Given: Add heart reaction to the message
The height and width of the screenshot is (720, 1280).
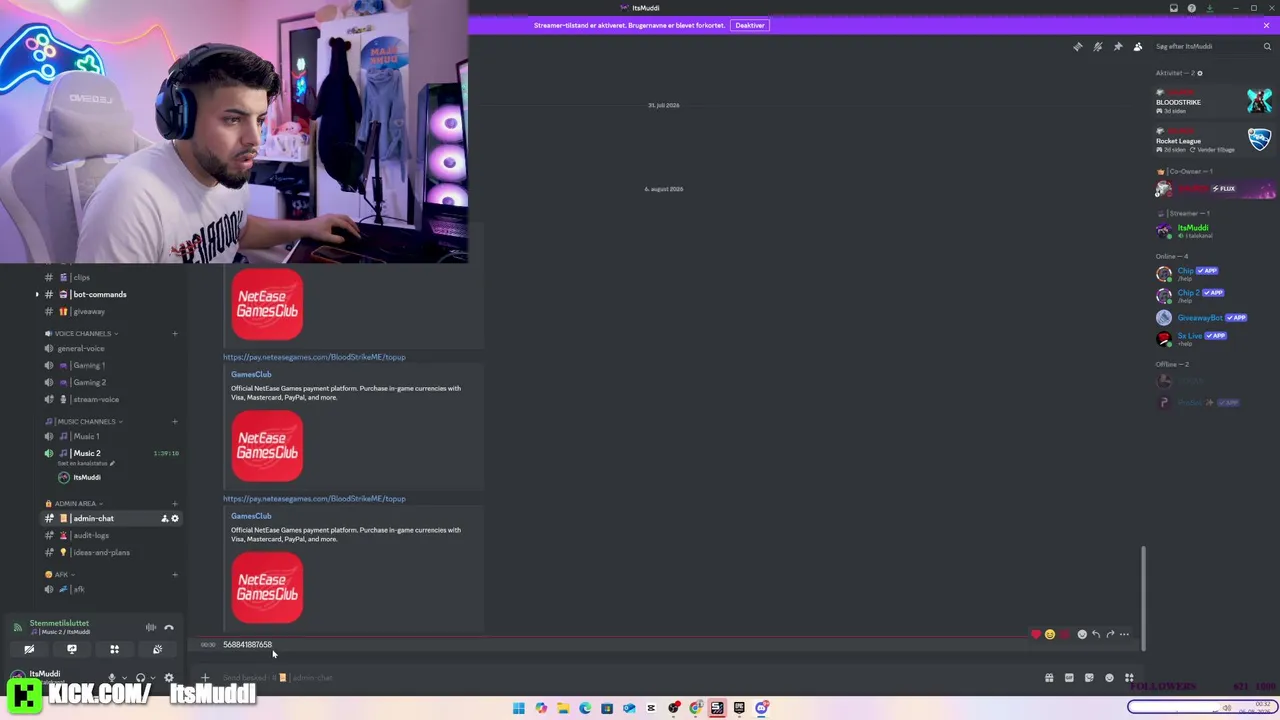Looking at the screenshot, I should coord(1036,634).
